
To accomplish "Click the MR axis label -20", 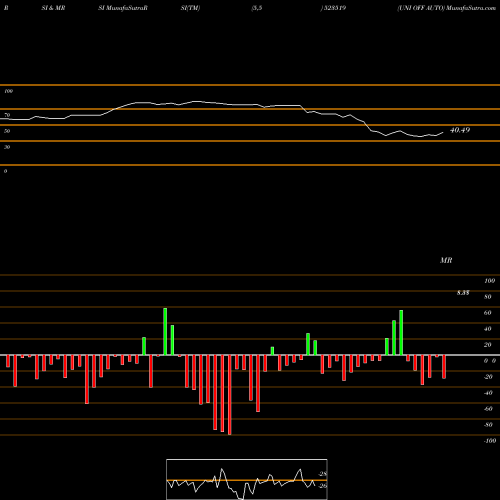I will point(488,377).
